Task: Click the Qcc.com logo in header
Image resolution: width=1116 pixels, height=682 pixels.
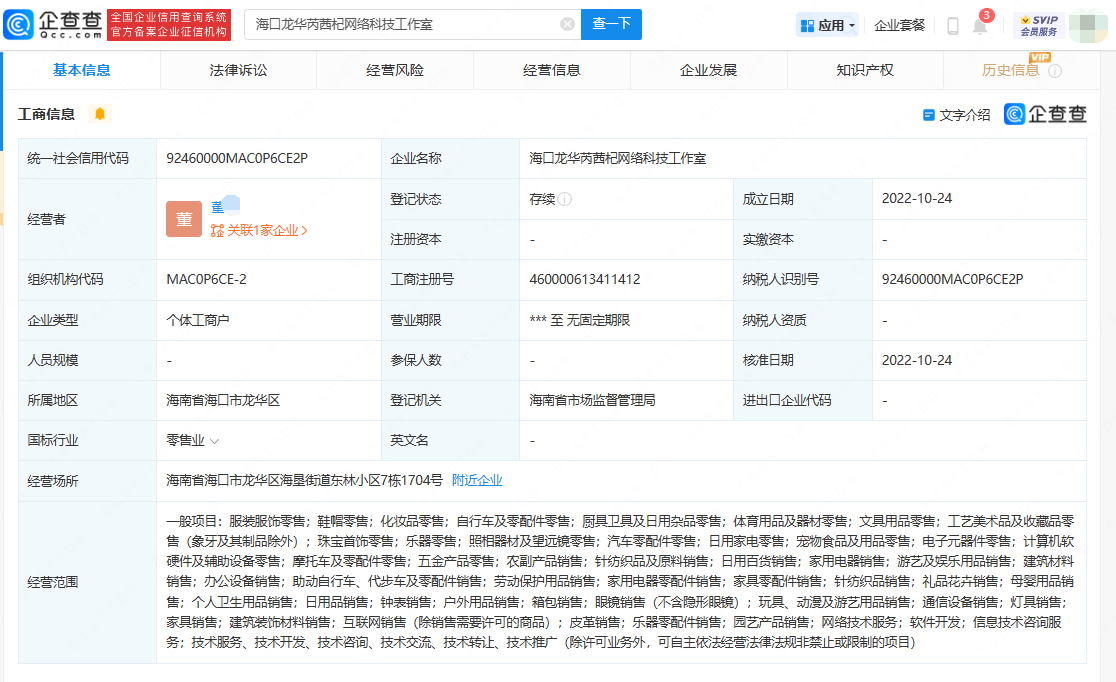Action: 53,24
